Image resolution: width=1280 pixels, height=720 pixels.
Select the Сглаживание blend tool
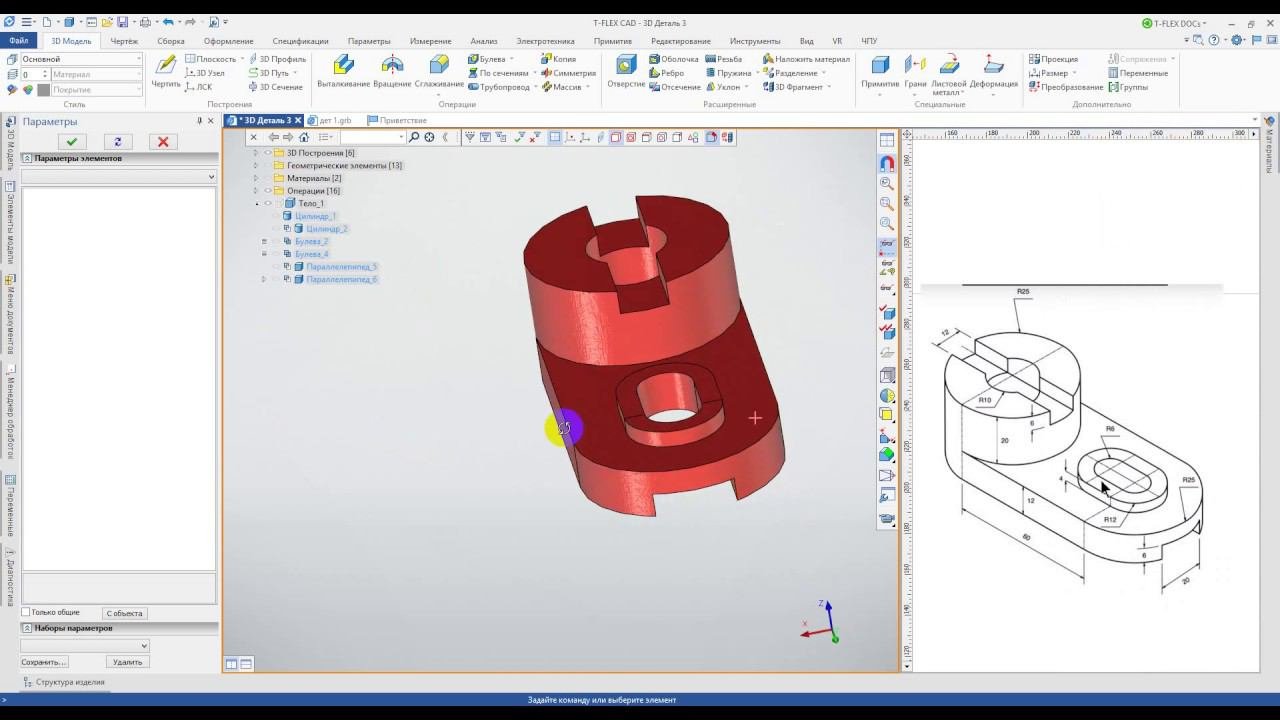pyautogui.click(x=439, y=72)
